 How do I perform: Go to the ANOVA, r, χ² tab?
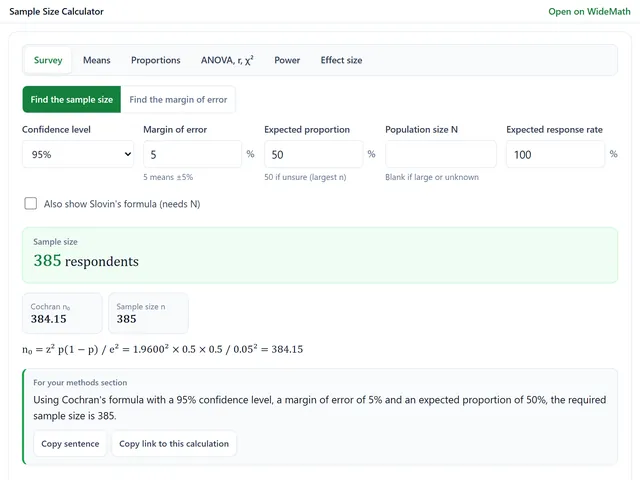pos(227,60)
